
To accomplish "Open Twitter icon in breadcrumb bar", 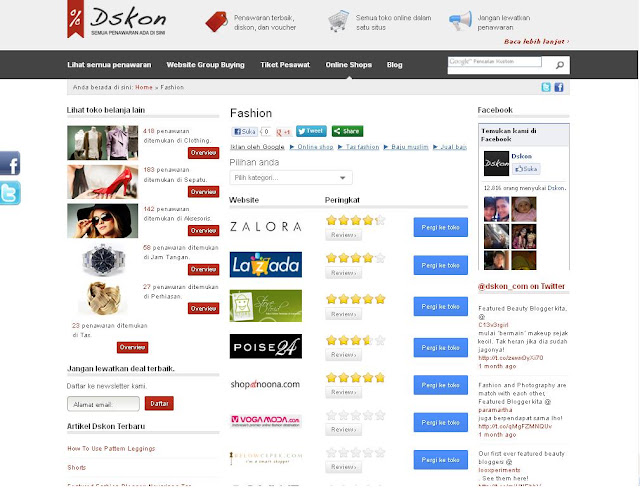I will pyautogui.click(x=546, y=87).
